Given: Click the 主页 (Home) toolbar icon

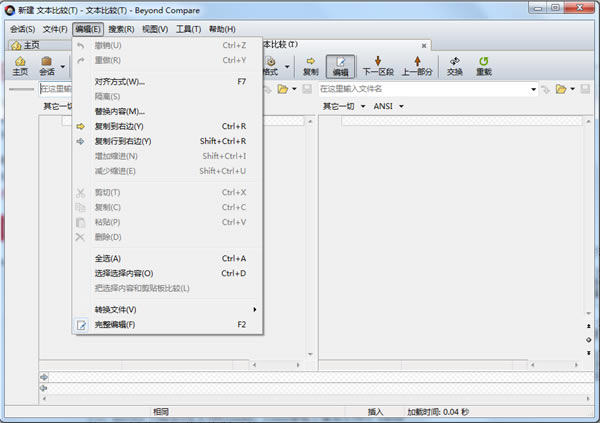Looking at the screenshot, I should (x=20, y=66).
